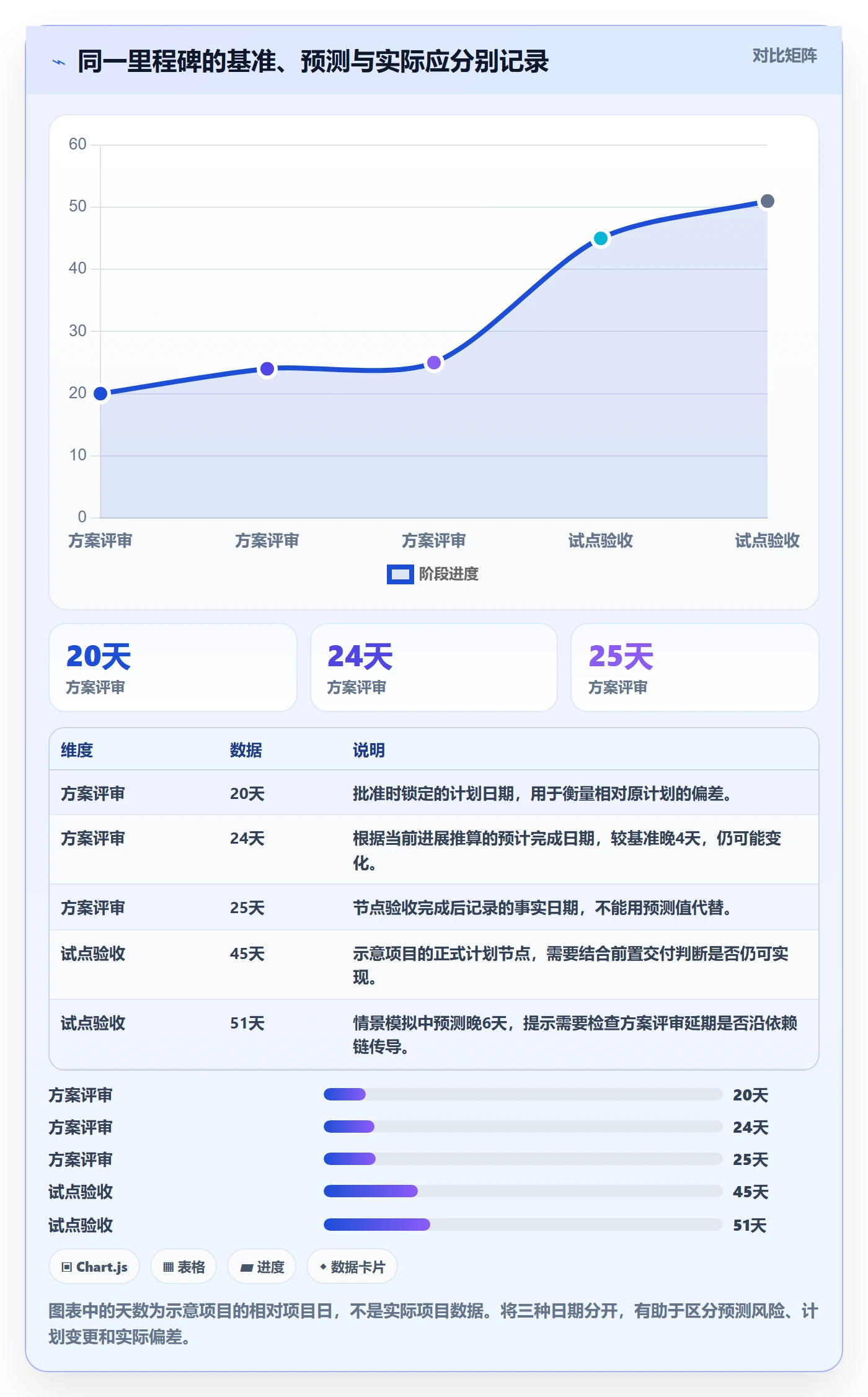868x1397 pixels.
Task: Toggle the 阶段进度 legend swatch
Action: (x=400, y=574)
